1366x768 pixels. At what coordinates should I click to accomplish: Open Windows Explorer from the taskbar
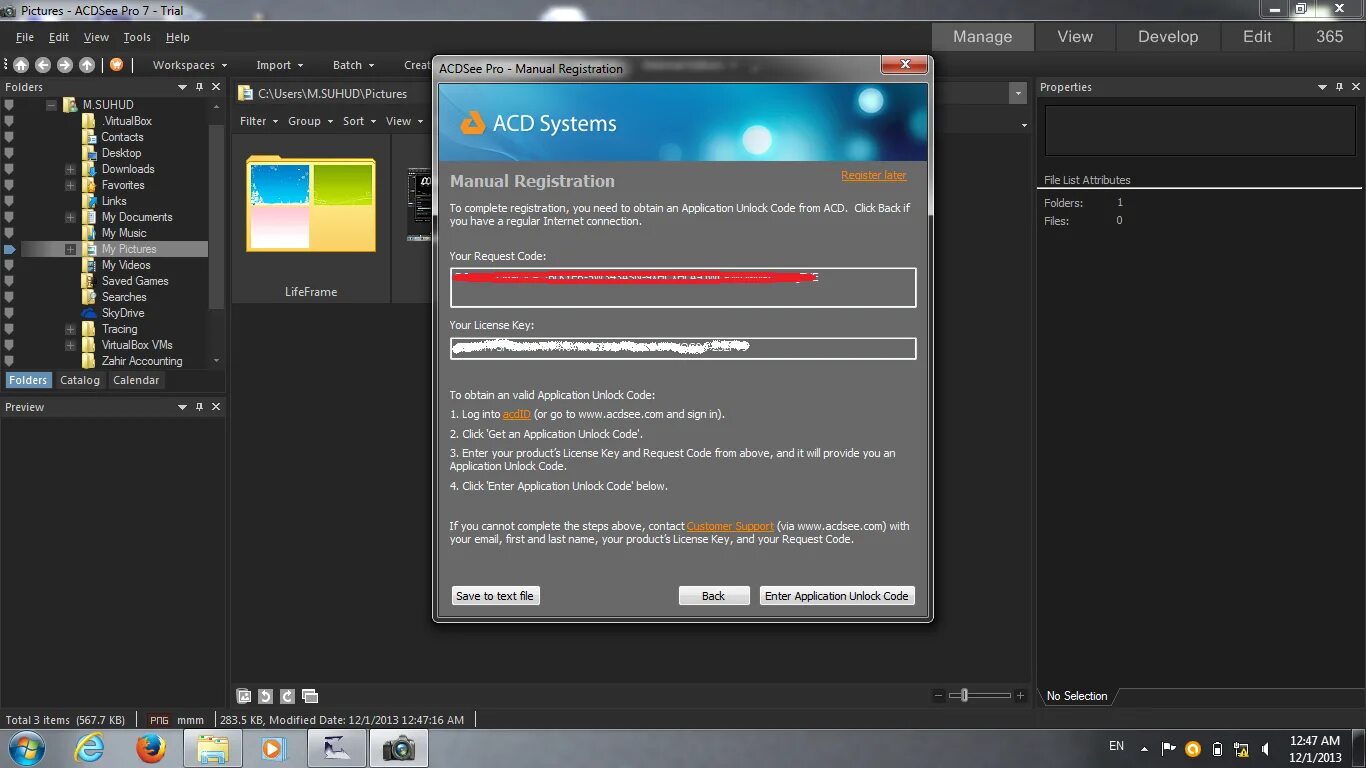pos(212,748)
